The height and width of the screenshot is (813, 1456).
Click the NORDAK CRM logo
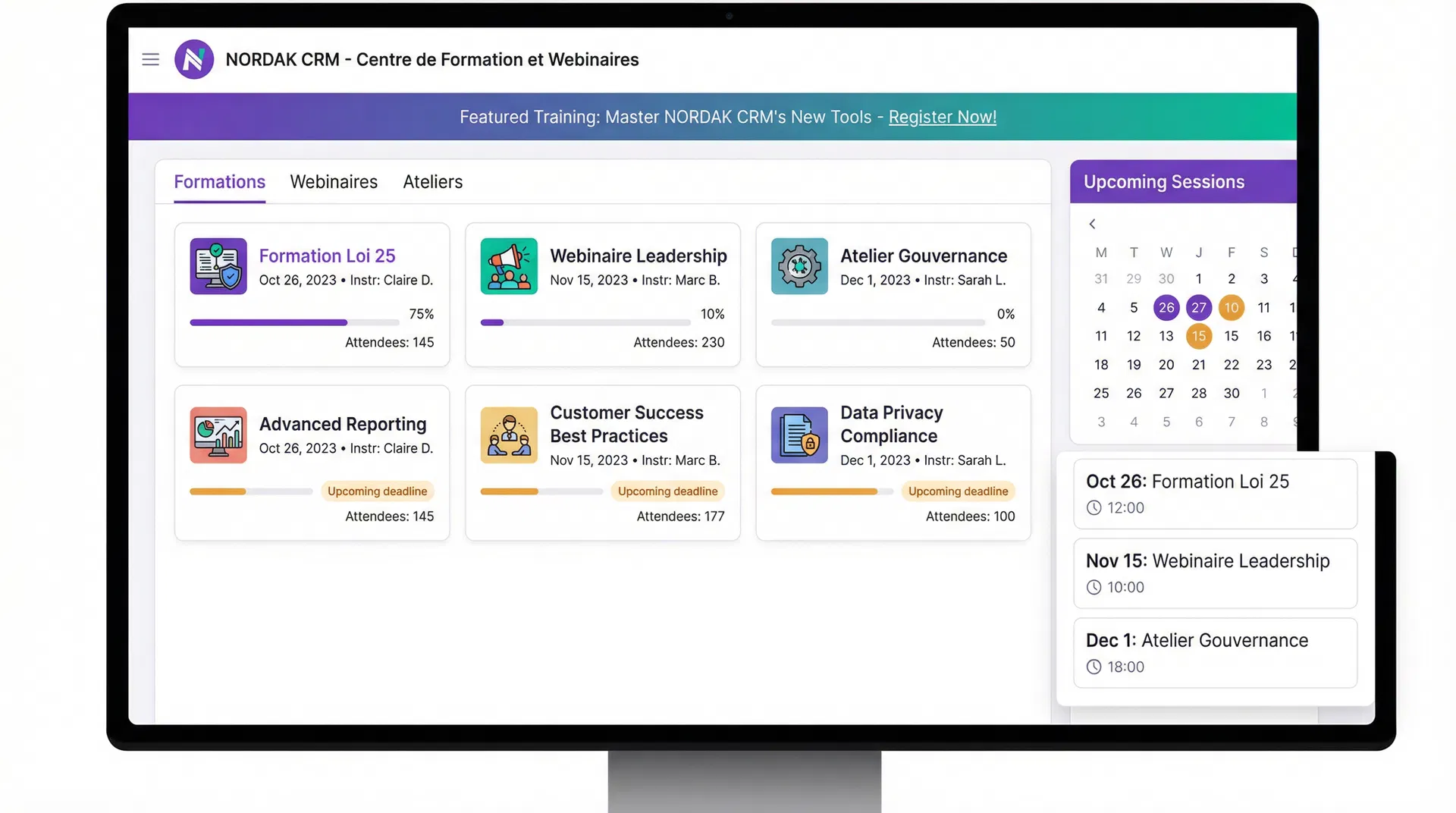pyautogui.click(x=194, y=59)
